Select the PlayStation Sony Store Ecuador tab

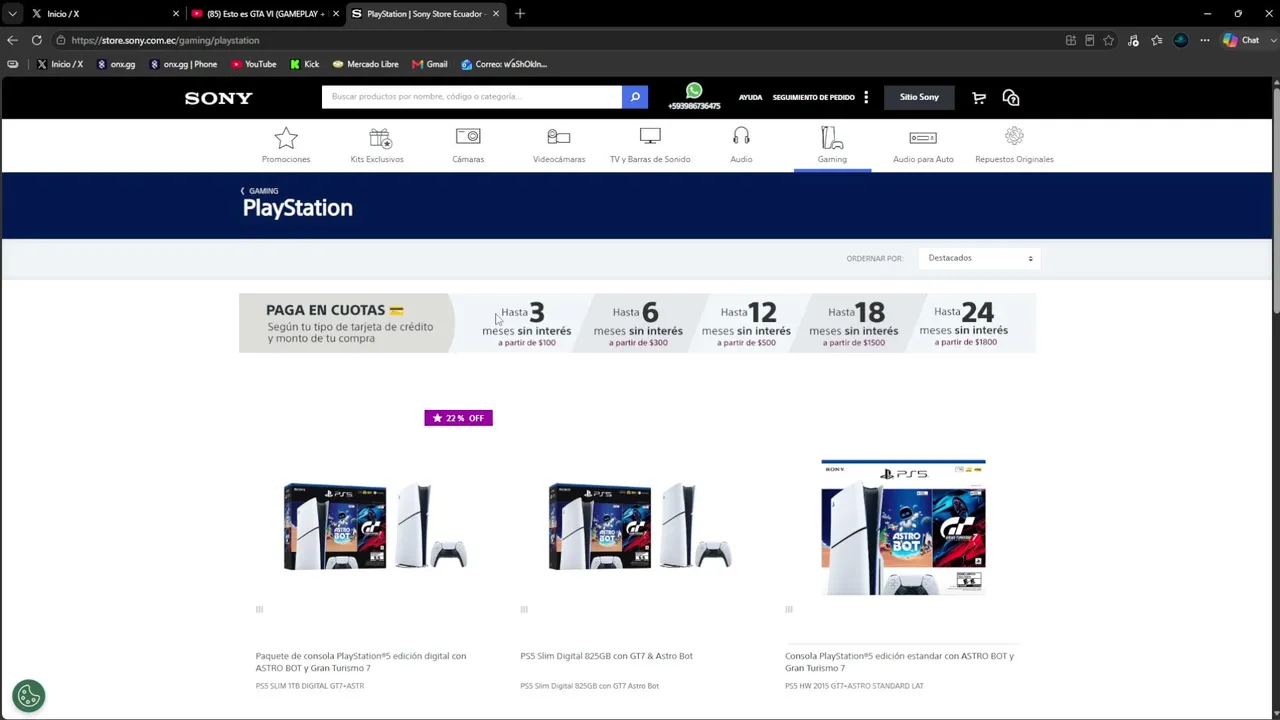(425, 14)
